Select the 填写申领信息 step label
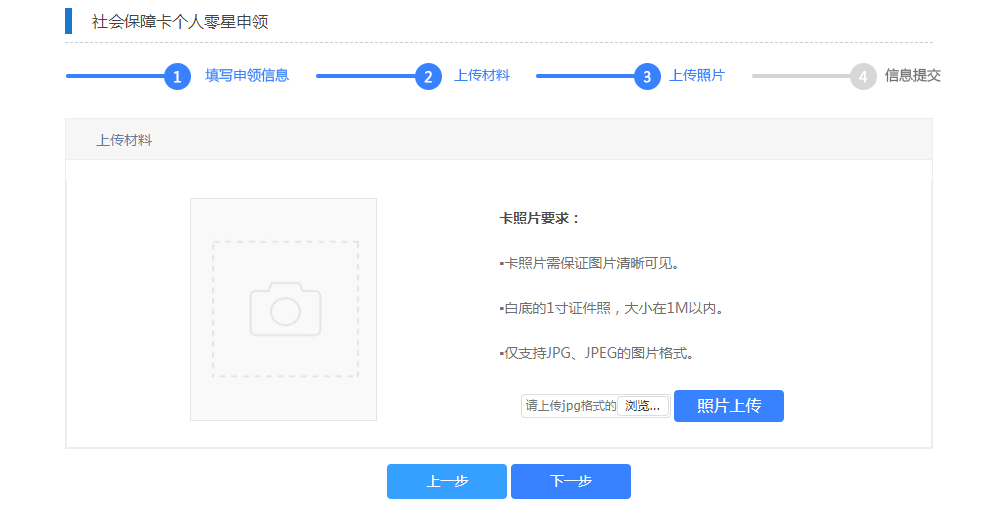 (247, 76)
